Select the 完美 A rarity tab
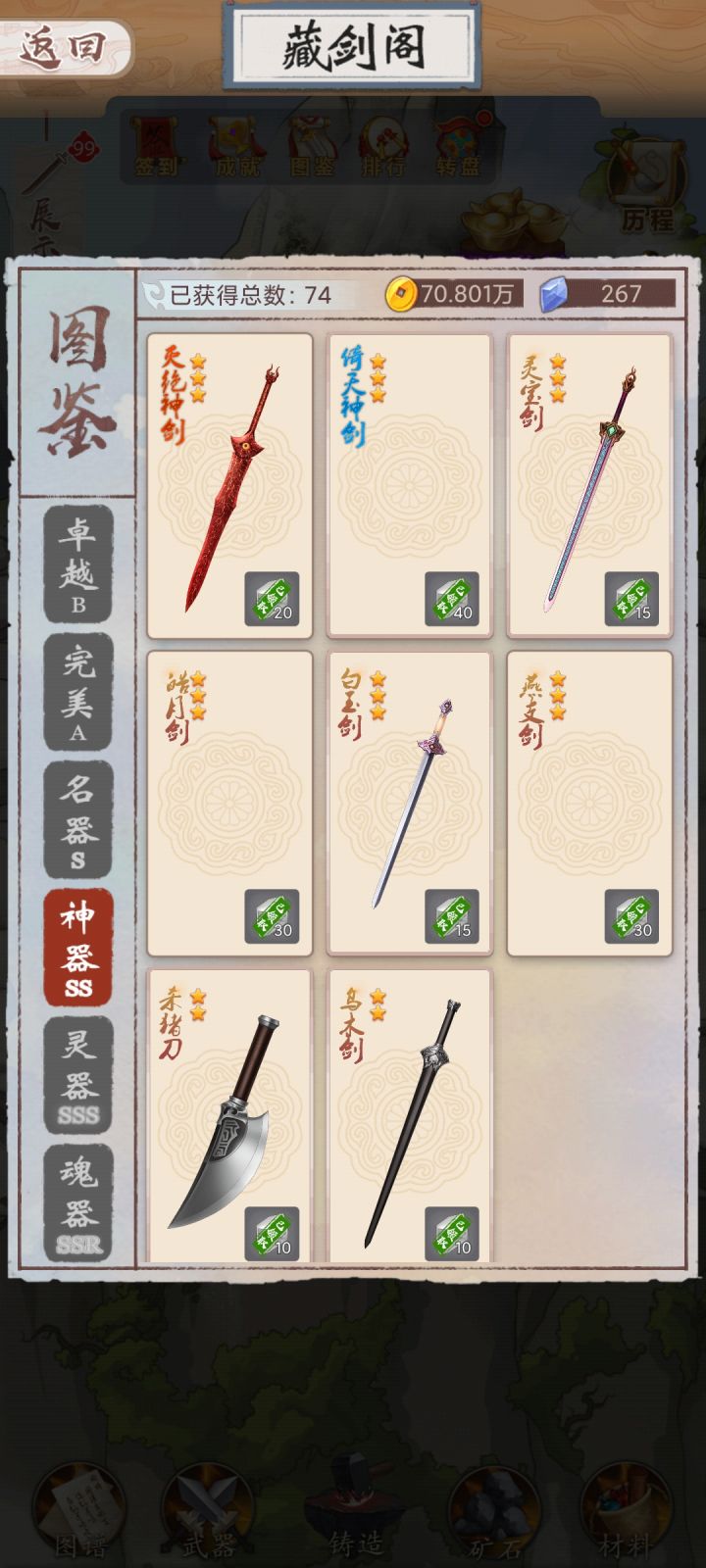The height and width of the screenshot is (1568, 706). (77, 692)
